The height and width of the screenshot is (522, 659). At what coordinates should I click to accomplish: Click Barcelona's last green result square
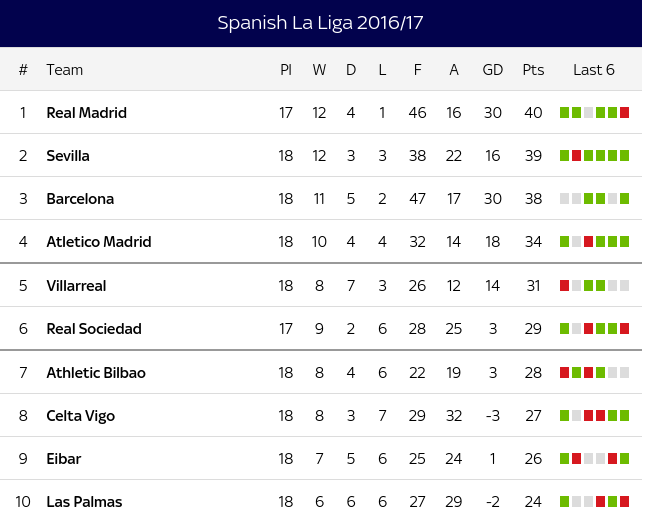coord(625,199)
